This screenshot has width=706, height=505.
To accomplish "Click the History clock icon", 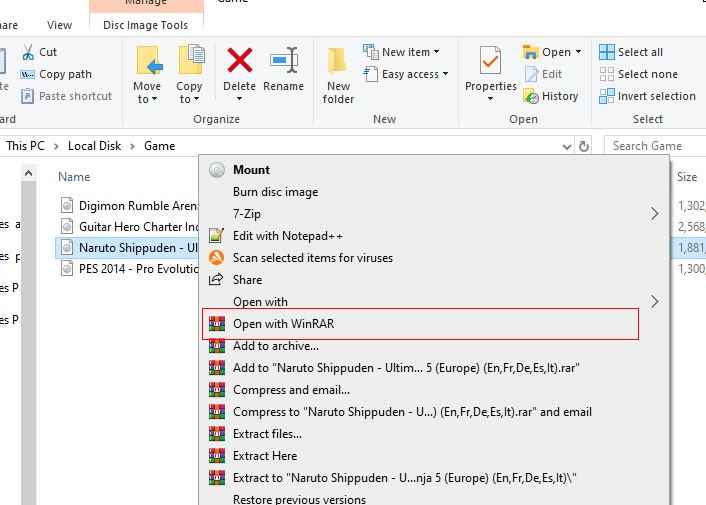I will point(531,96).
